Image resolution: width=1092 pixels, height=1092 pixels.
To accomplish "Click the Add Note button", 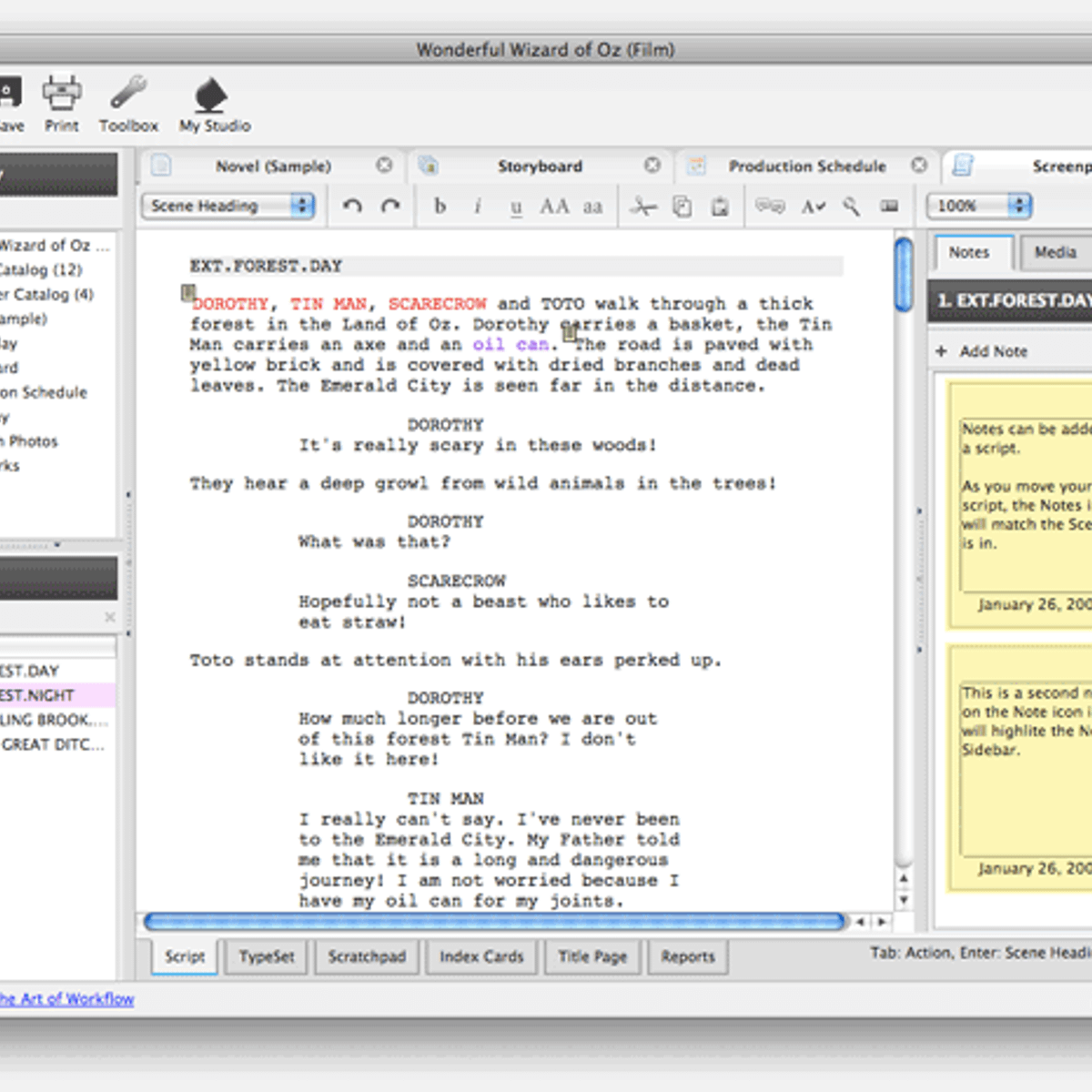I will click(982, 351).
